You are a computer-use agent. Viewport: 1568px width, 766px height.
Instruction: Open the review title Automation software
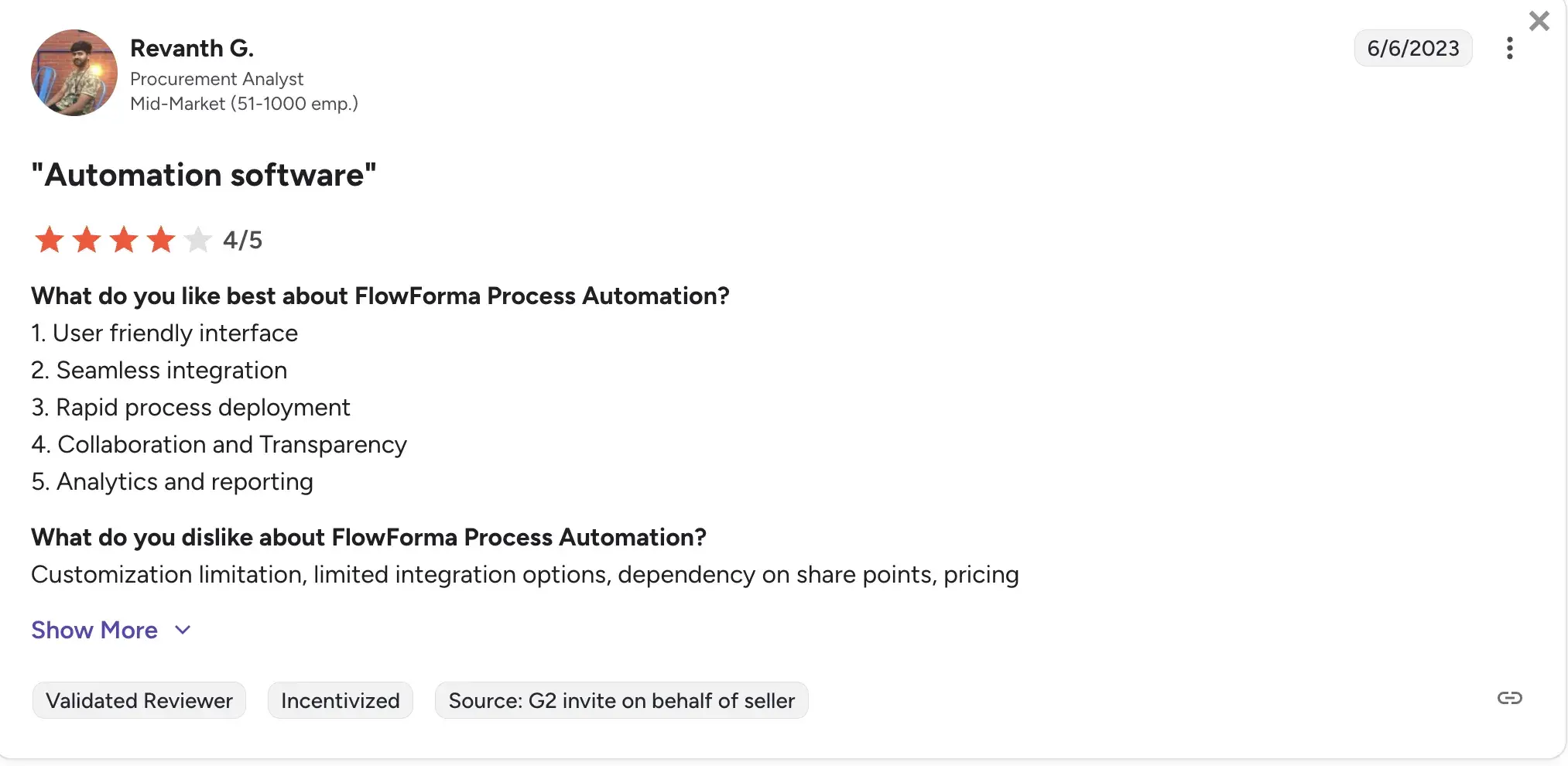pyautogui.click(x=203, y=175)
